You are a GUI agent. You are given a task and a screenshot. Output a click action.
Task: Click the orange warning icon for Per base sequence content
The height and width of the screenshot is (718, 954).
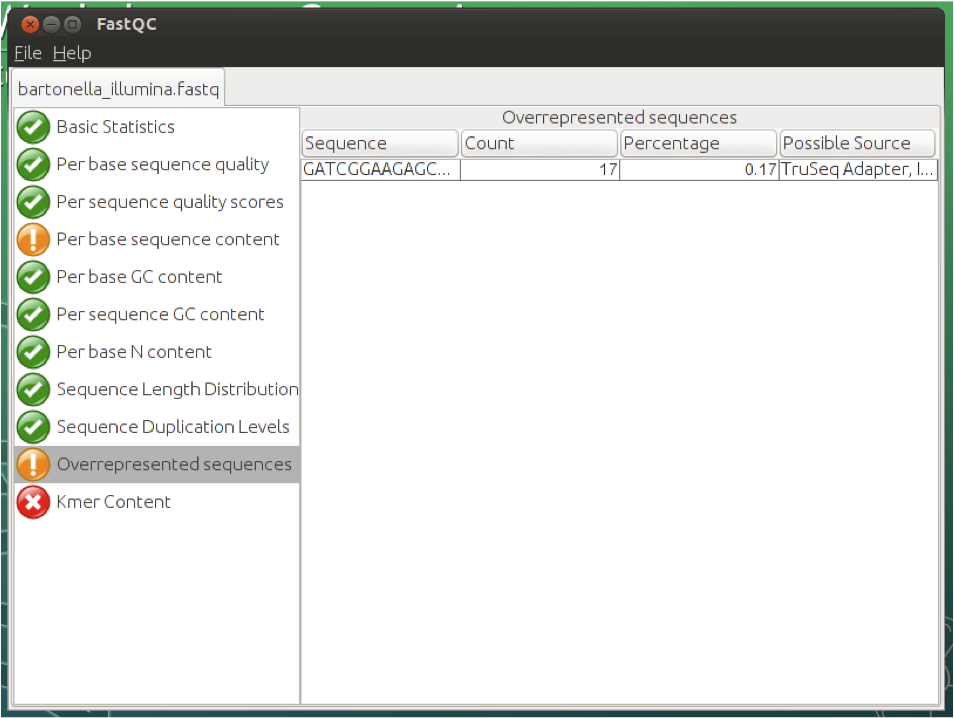tap(33, 240)
